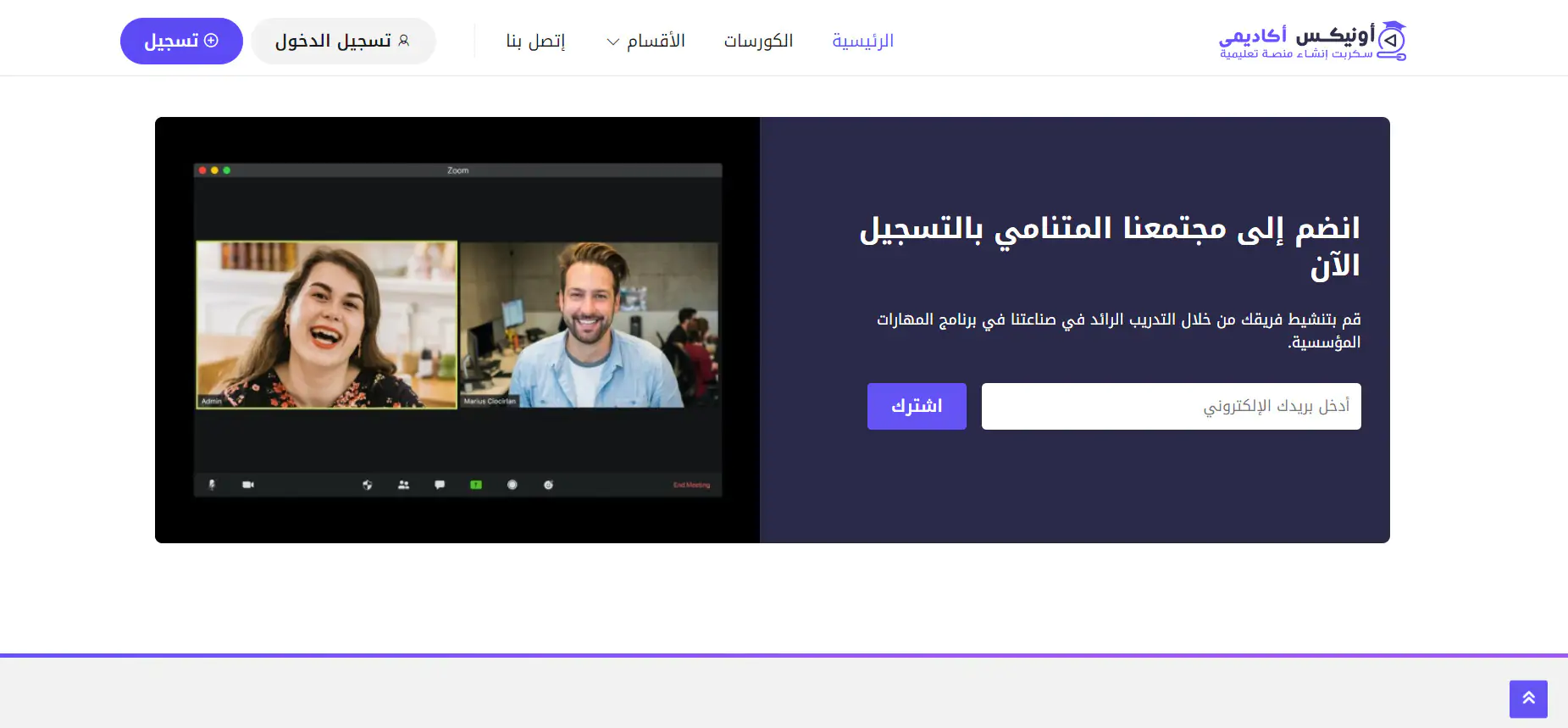Click the participants icon in the Zoom toolbar
1568x728 pixels.
click(x=403, y=485)
